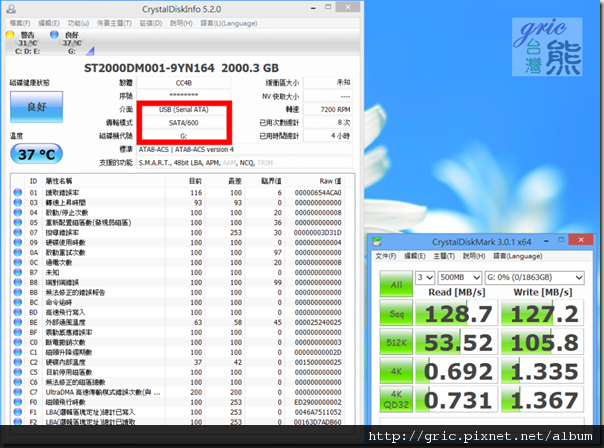Click the status orb for attribute C5

coord(18,372)
